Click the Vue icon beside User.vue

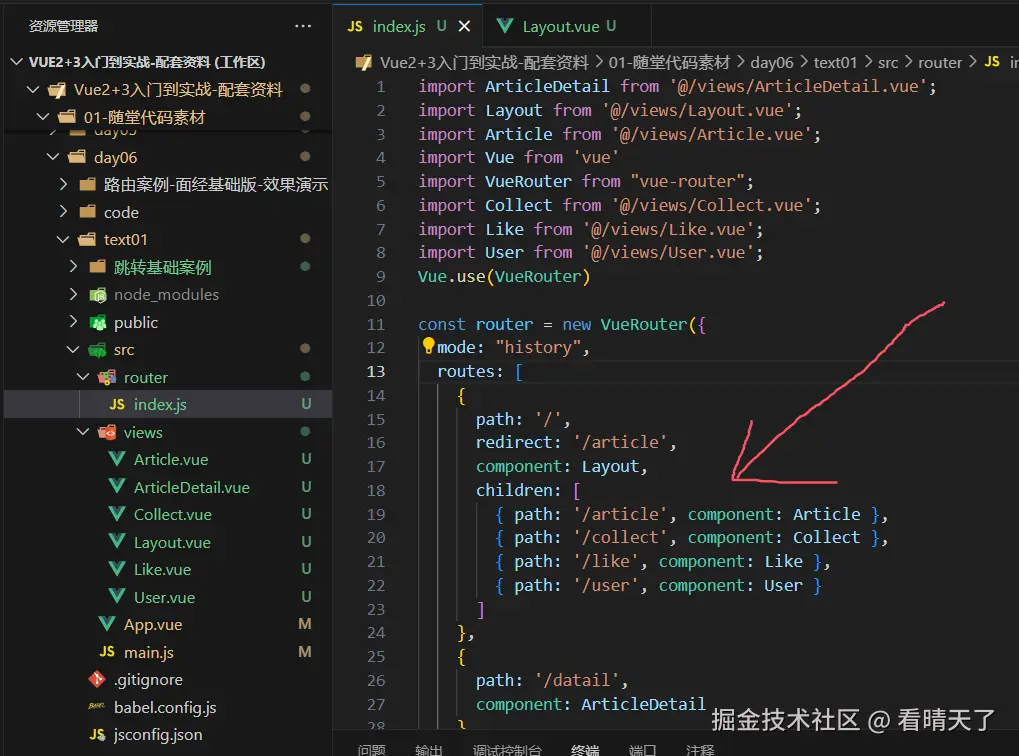117,596
